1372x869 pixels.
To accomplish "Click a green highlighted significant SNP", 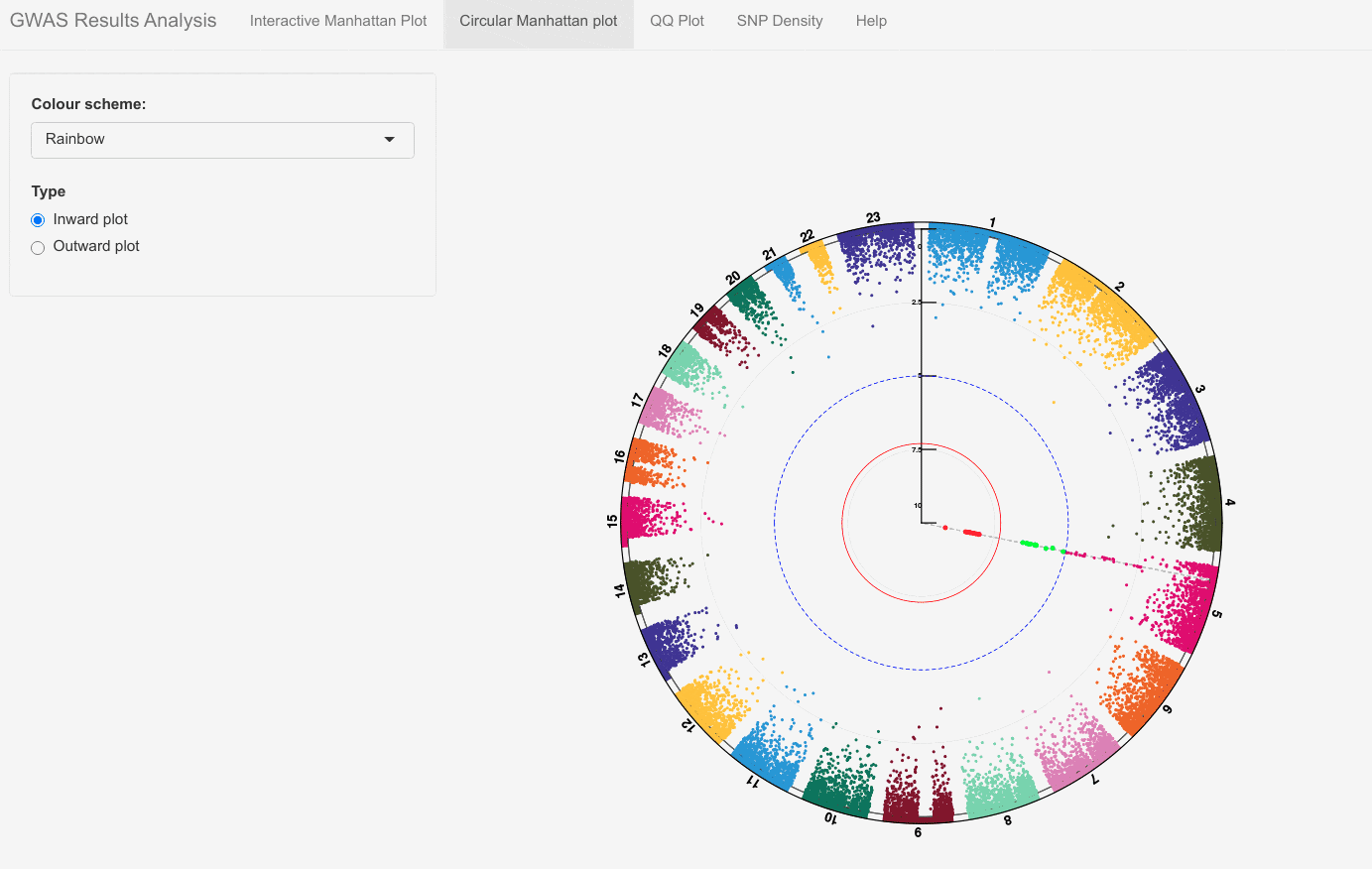I will tap(1032, 544).
